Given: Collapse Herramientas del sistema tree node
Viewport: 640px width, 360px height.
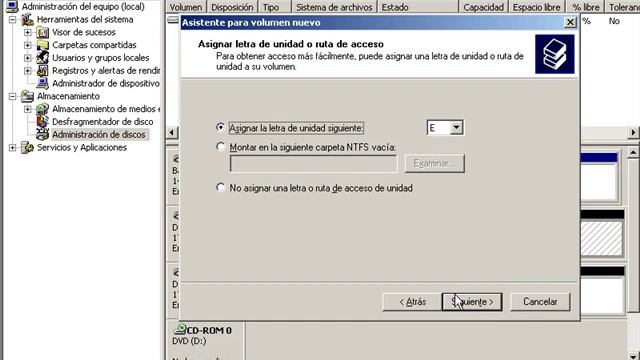Looking at the screenshot, I should coord(13,19).
